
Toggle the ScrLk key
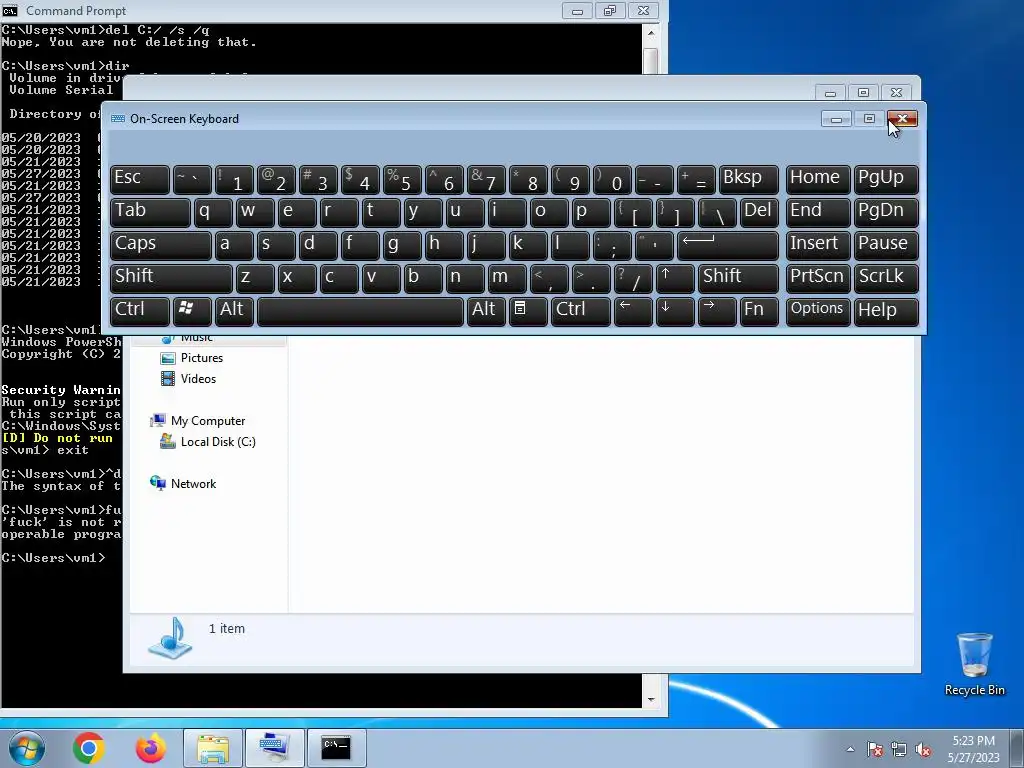click(886, 278)
